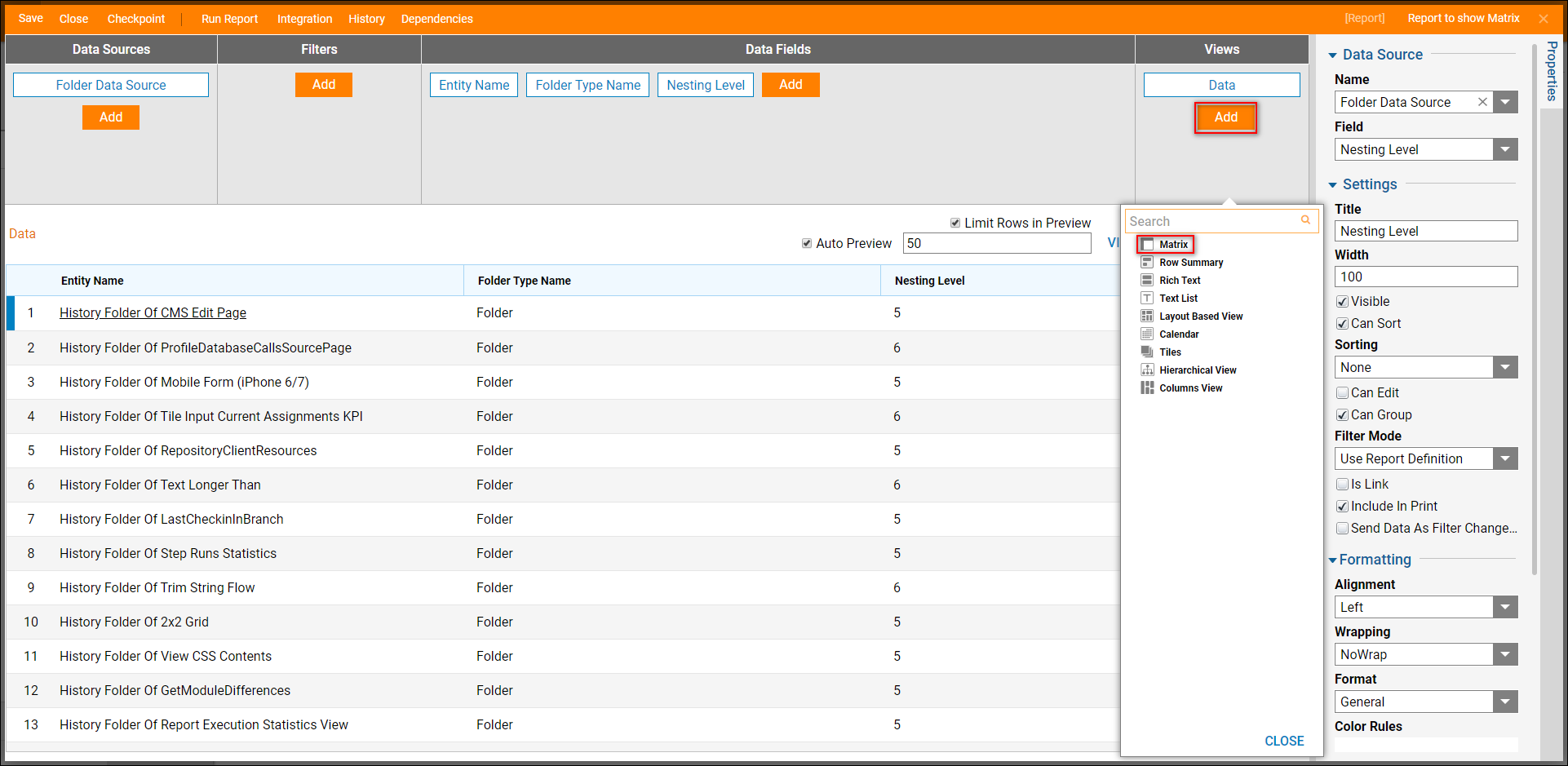This screenshot has width=1568, height=766.
Task: Toggle the Auto Preview checkbox
Action: [x=807, y=243]
